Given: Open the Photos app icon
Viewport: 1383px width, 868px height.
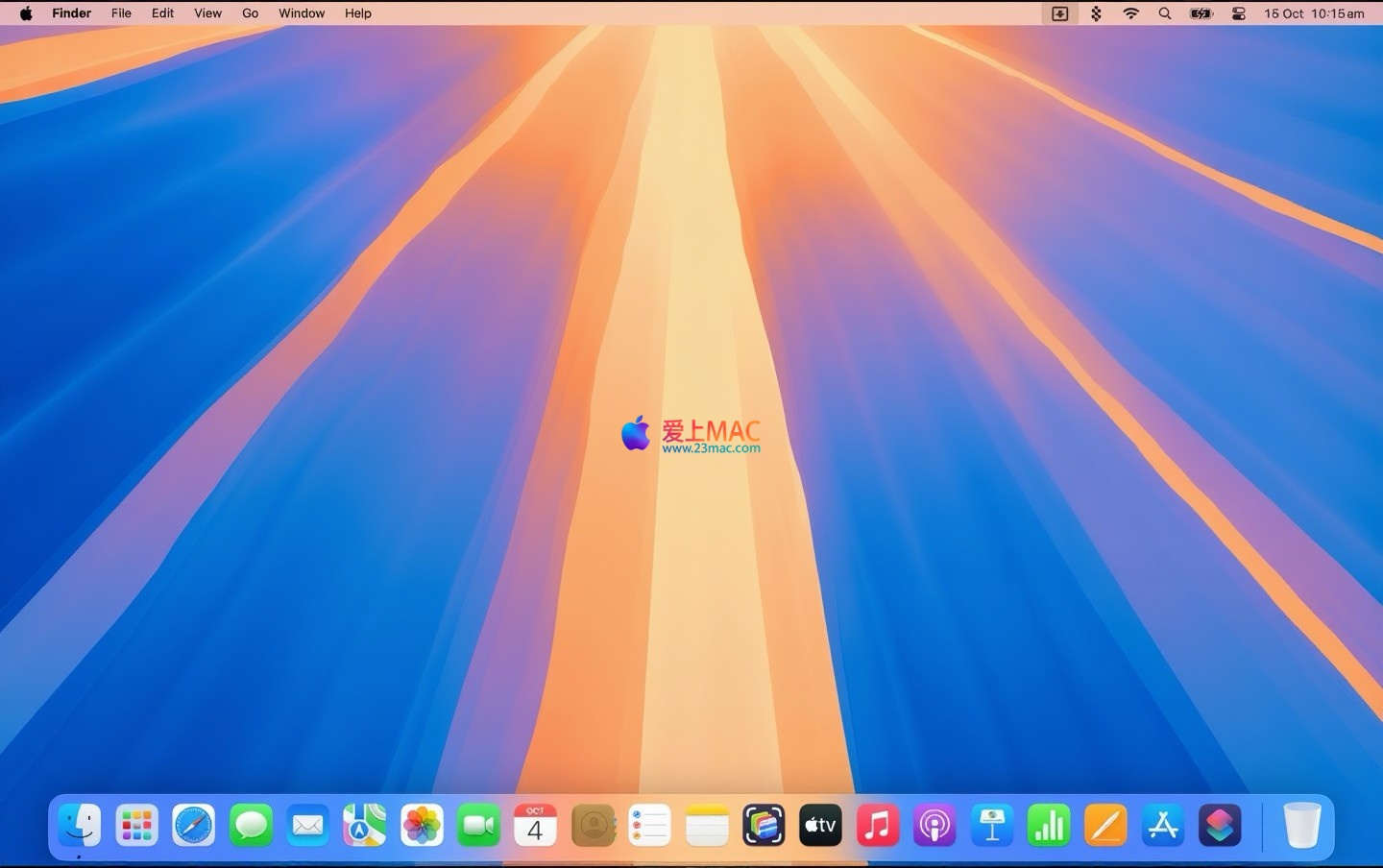Looking at the screenshot, I should pos(422,826).
